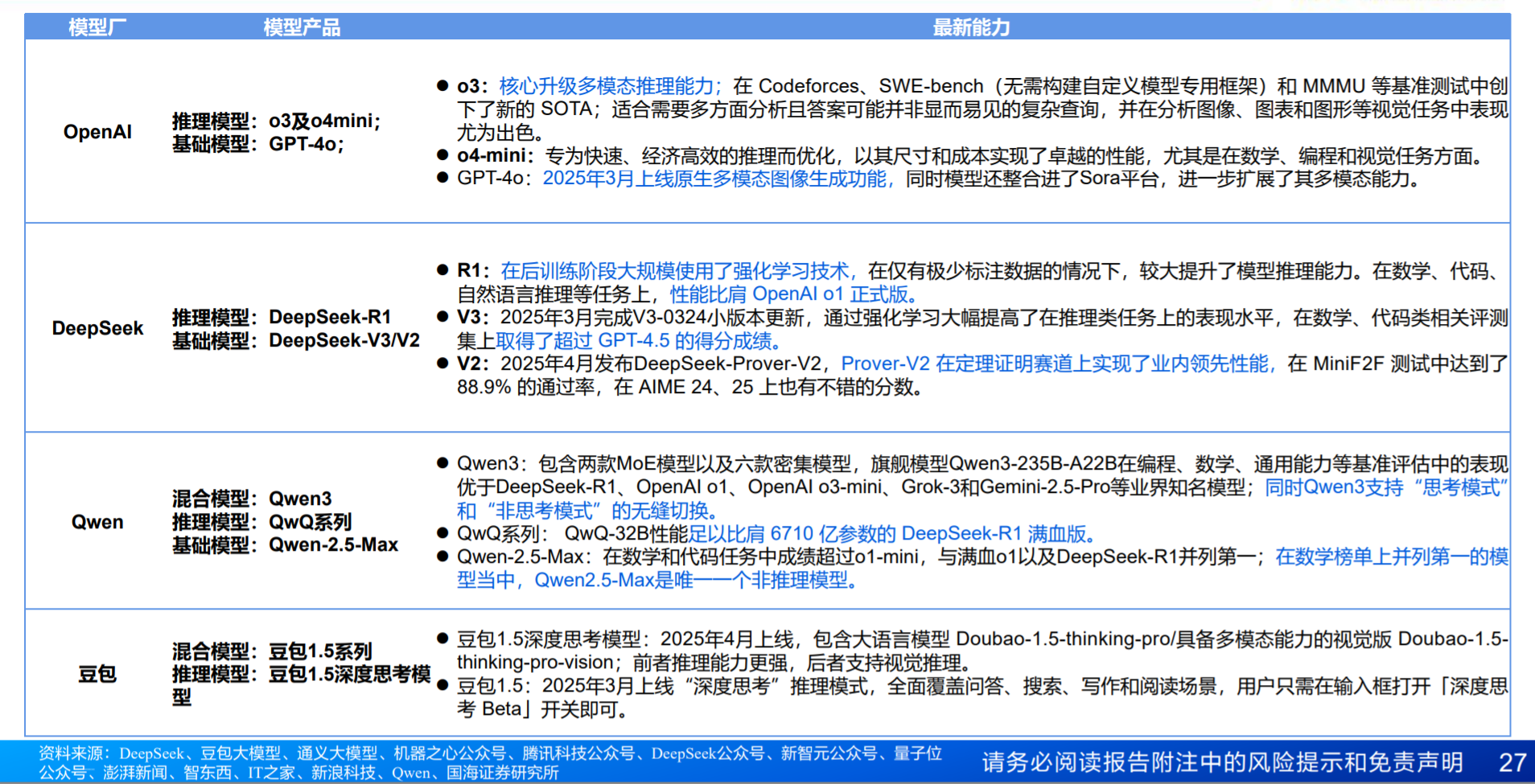Image resolution: width=1535 pixels, height=784 pixels.
Task: Click '推理模型：DeepSeek-R1' product line
Action: point(282,317)
